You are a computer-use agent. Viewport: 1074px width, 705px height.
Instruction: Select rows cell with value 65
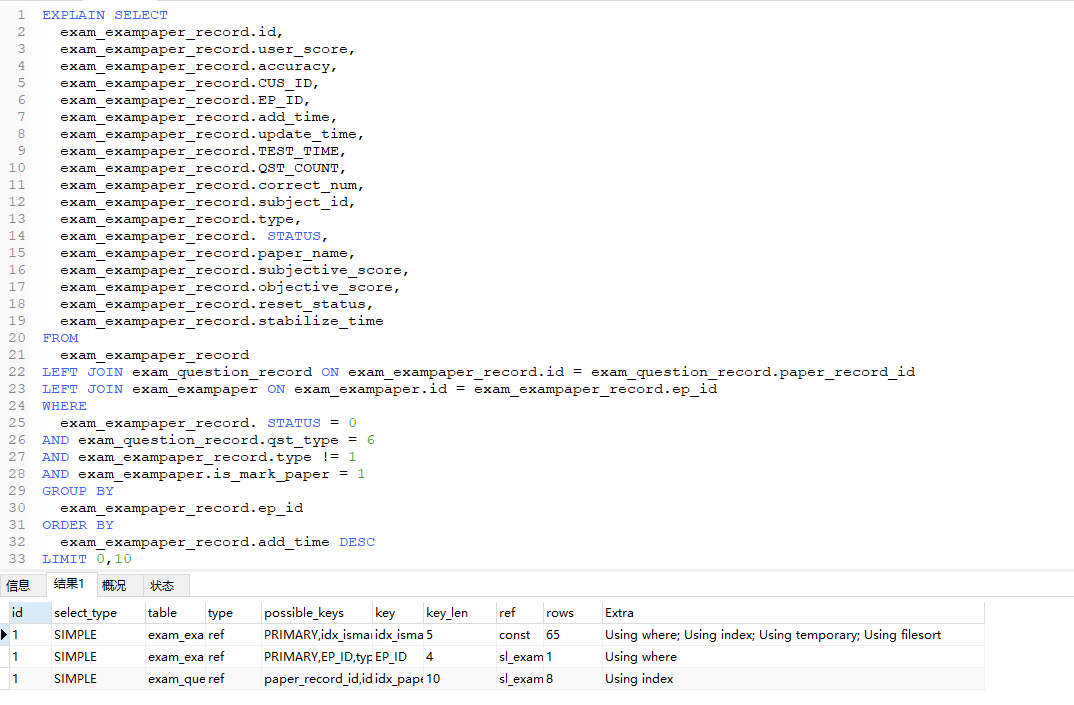pyautogui.click(x=573, y=634)
